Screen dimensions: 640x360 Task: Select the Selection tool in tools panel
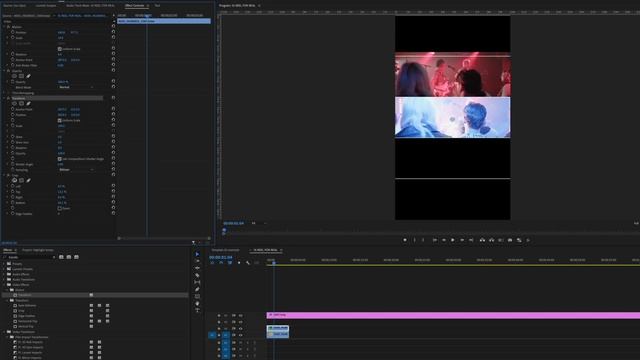click(197, 254)
